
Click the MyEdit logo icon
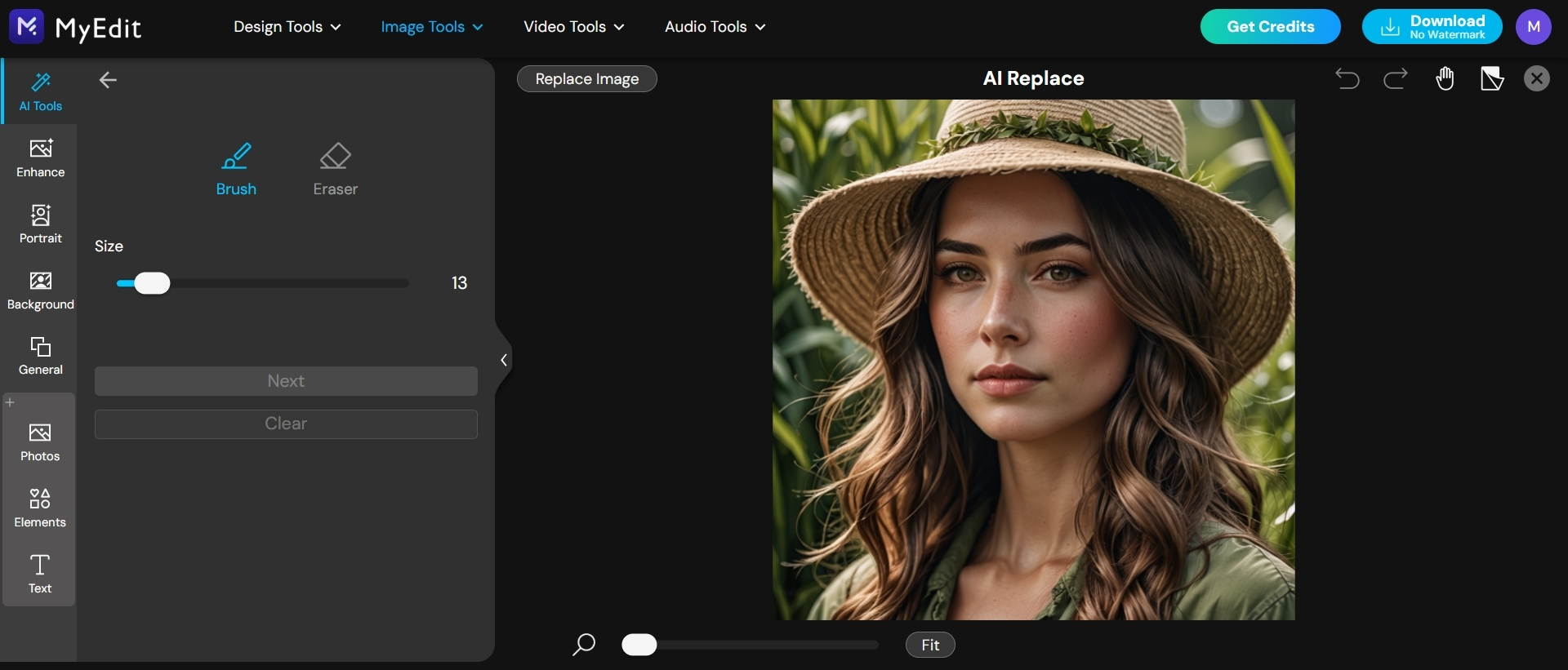pos(26,27)
